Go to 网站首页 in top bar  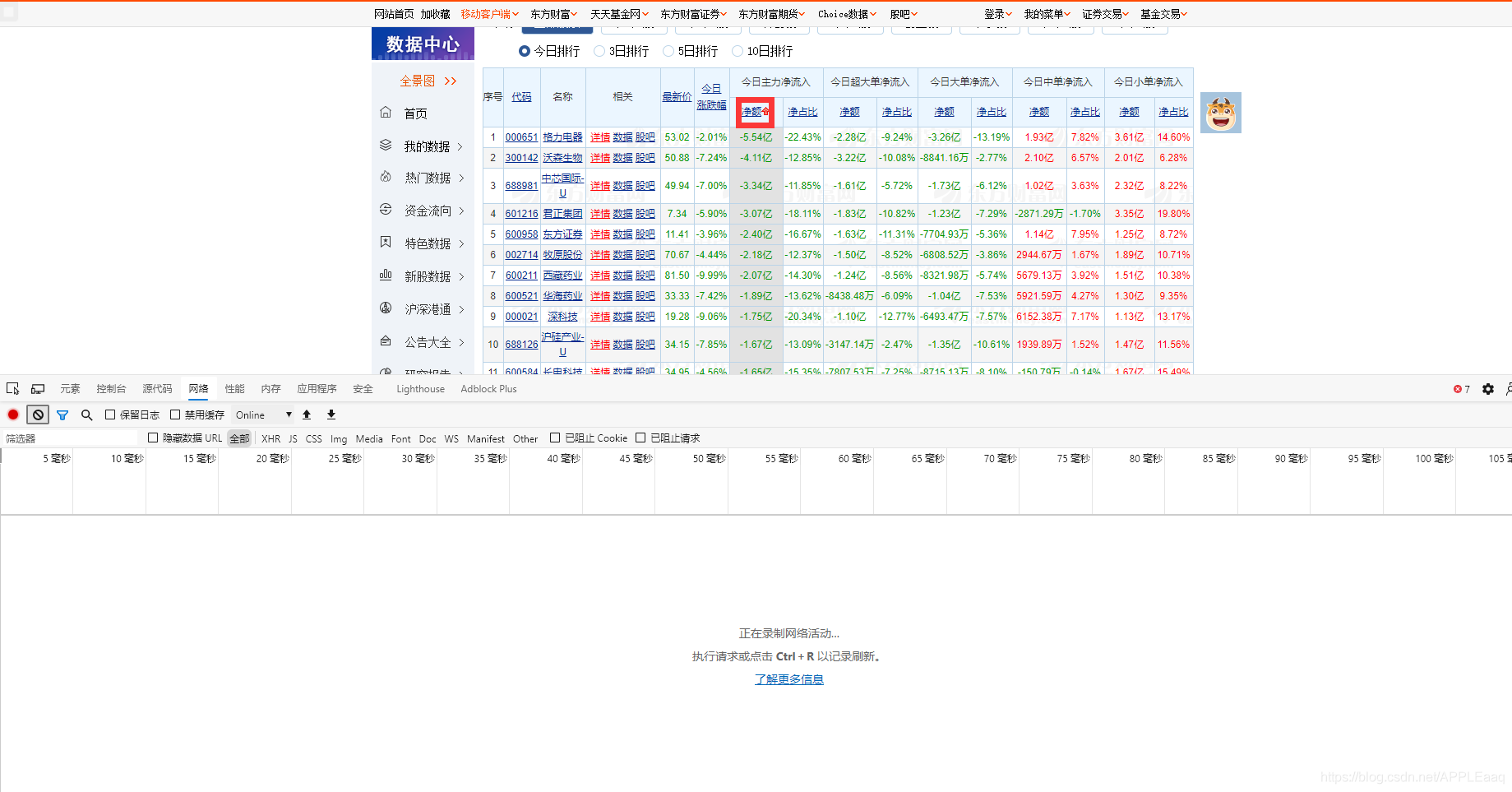pos(394,14)
